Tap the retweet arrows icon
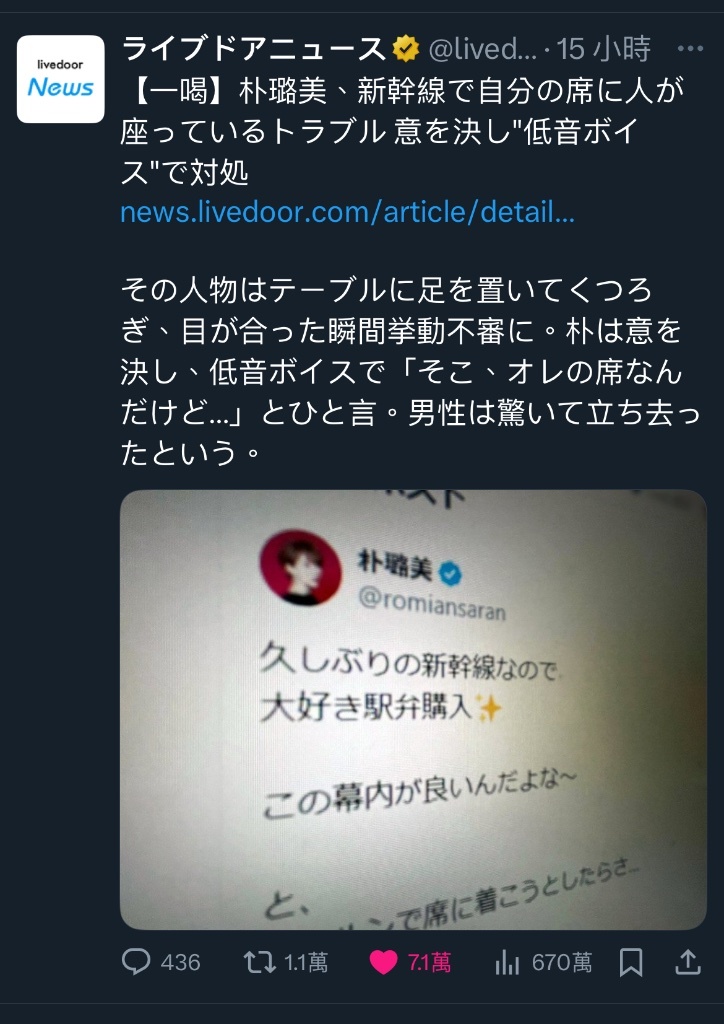This screenshot has width=724, height=1024. click(259, 963)
